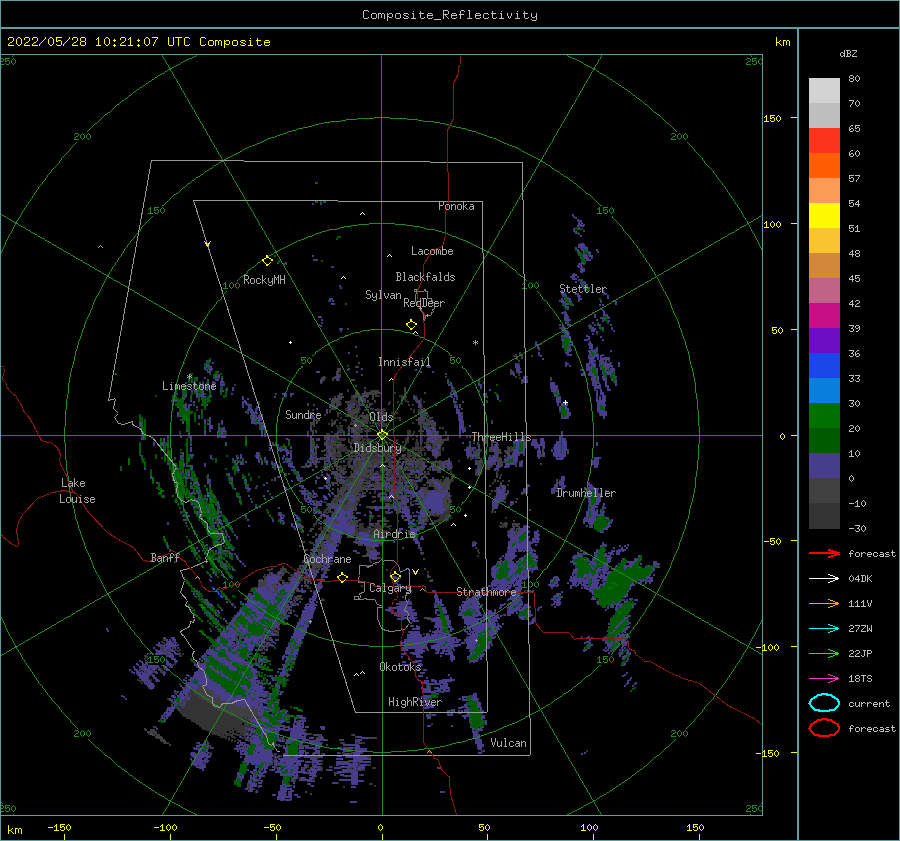Click the green 22JP arrow in legend
This screenshot has height=841, width=900.
(824, 653)
